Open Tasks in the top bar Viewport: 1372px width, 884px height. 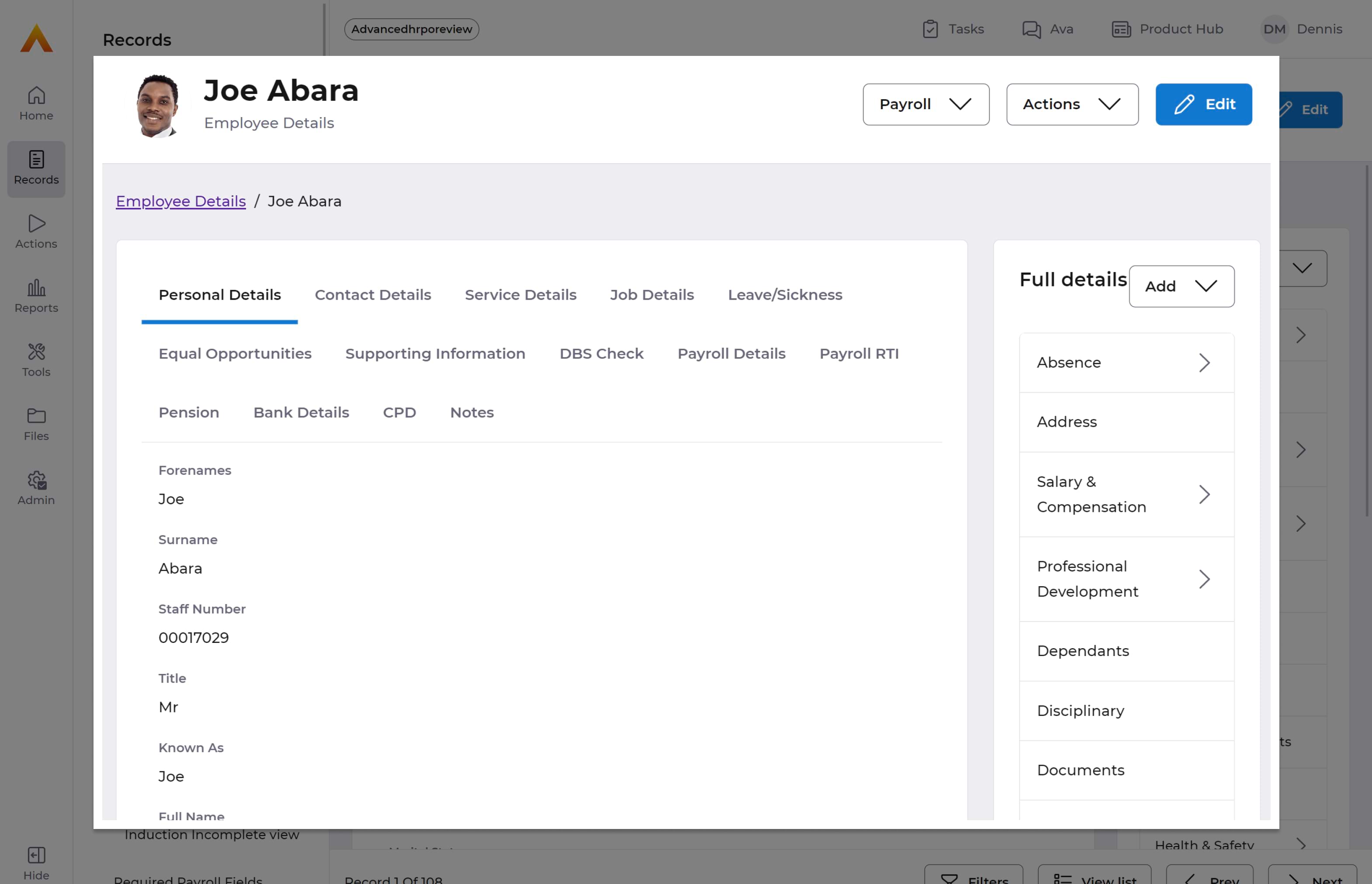coord(953,29)
